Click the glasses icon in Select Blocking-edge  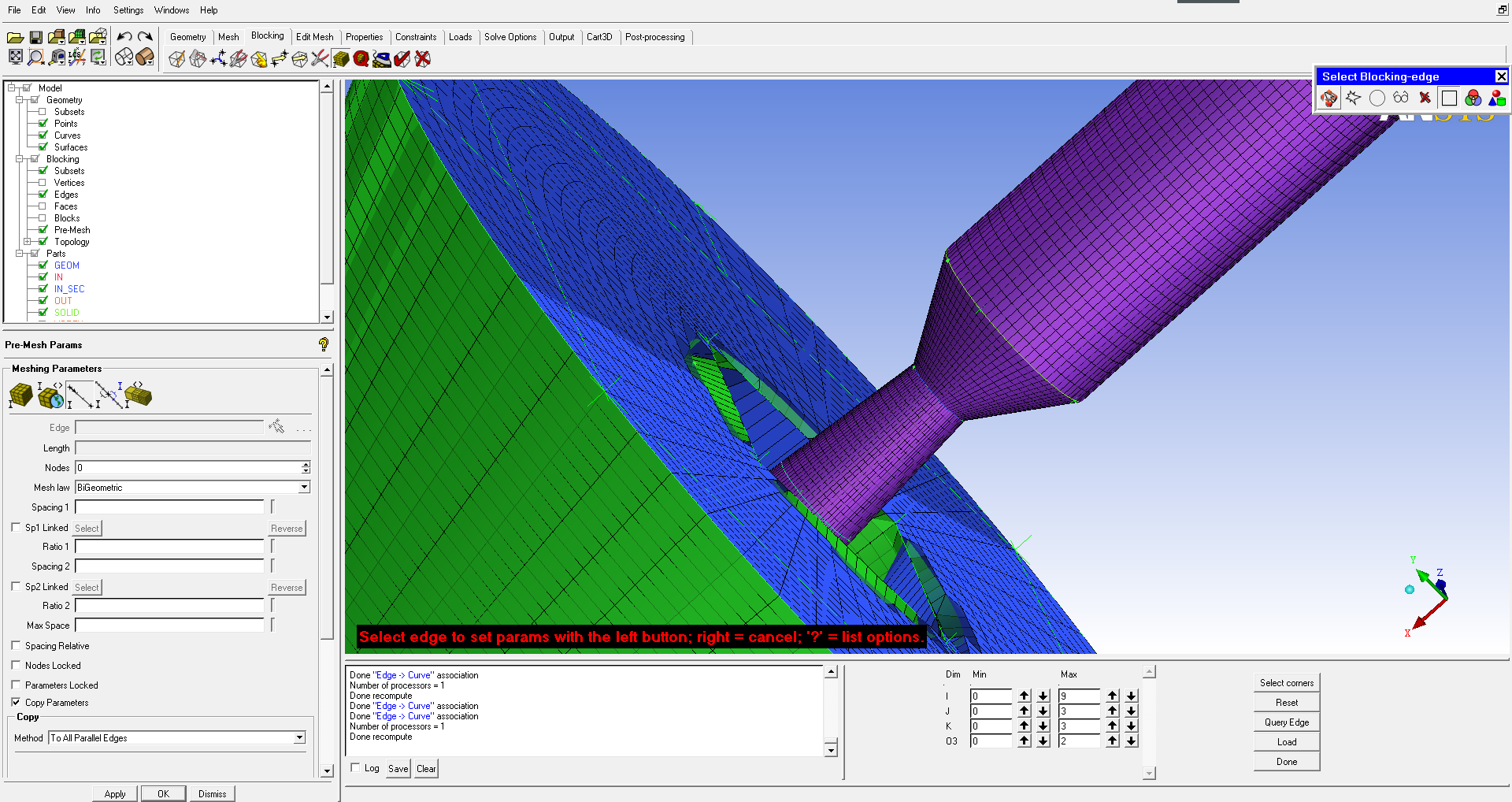(1400, 98)
